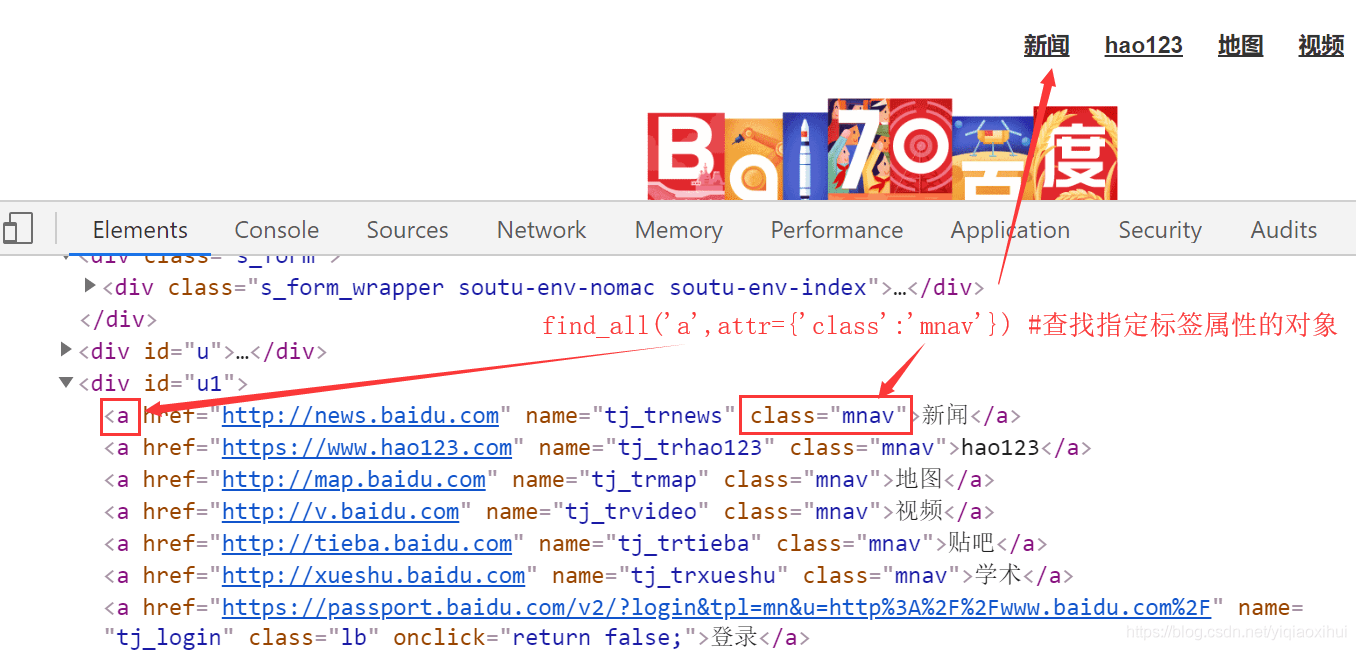Select the Performance tab
1356x650 pixels.
[837, 230]
